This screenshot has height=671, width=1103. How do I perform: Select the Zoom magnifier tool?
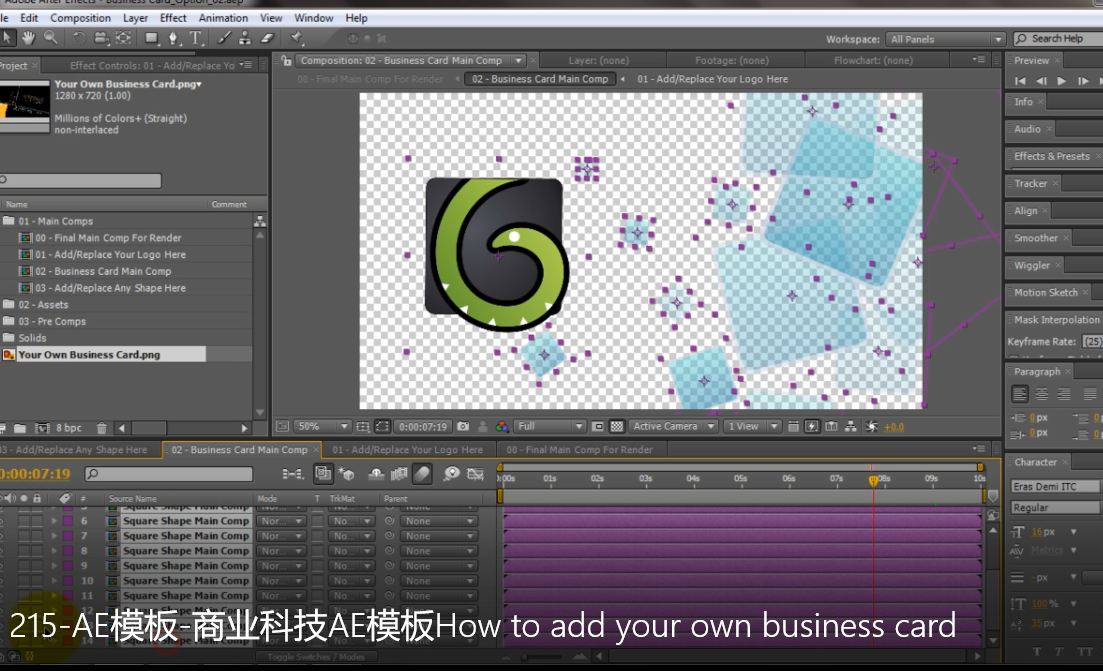[51, 37]
